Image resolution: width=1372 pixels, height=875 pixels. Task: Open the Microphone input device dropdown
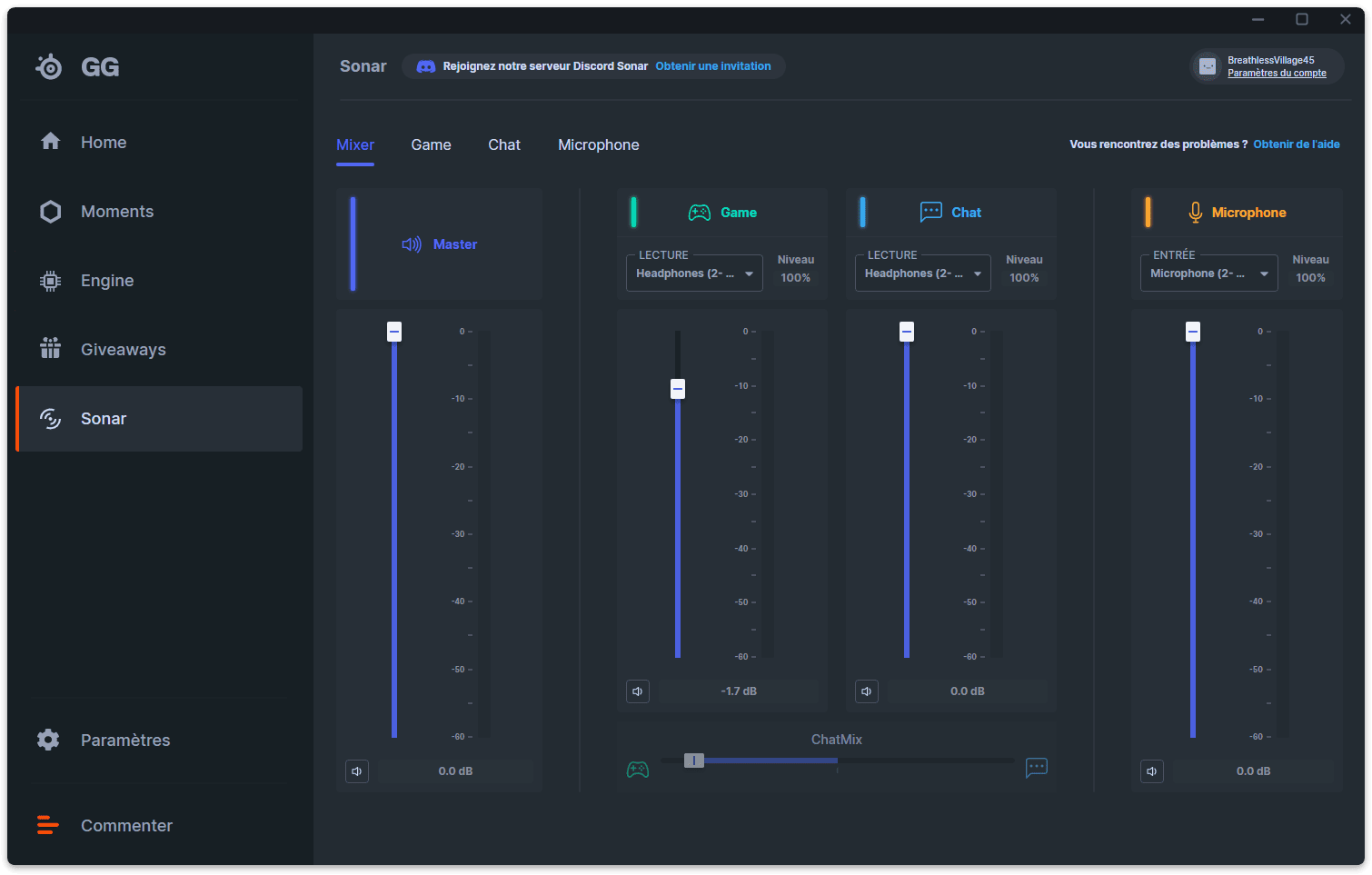tap(1209, 273)
